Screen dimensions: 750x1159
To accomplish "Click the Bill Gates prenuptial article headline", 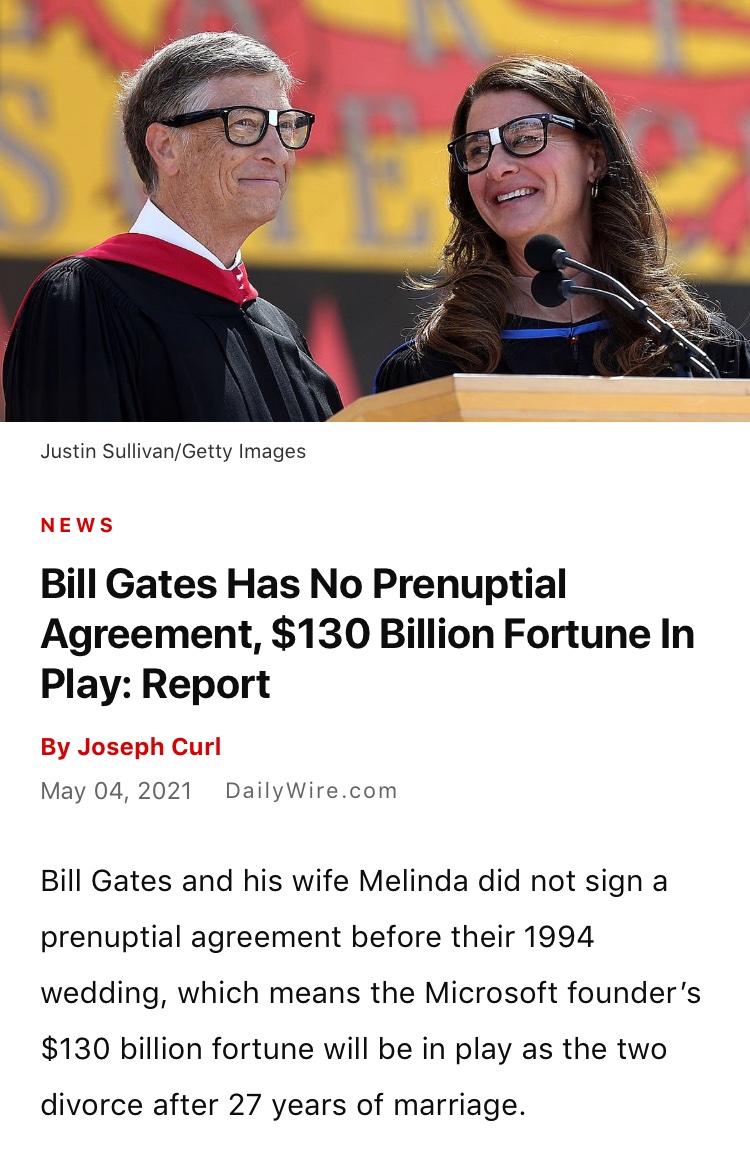I will [366, 634].
